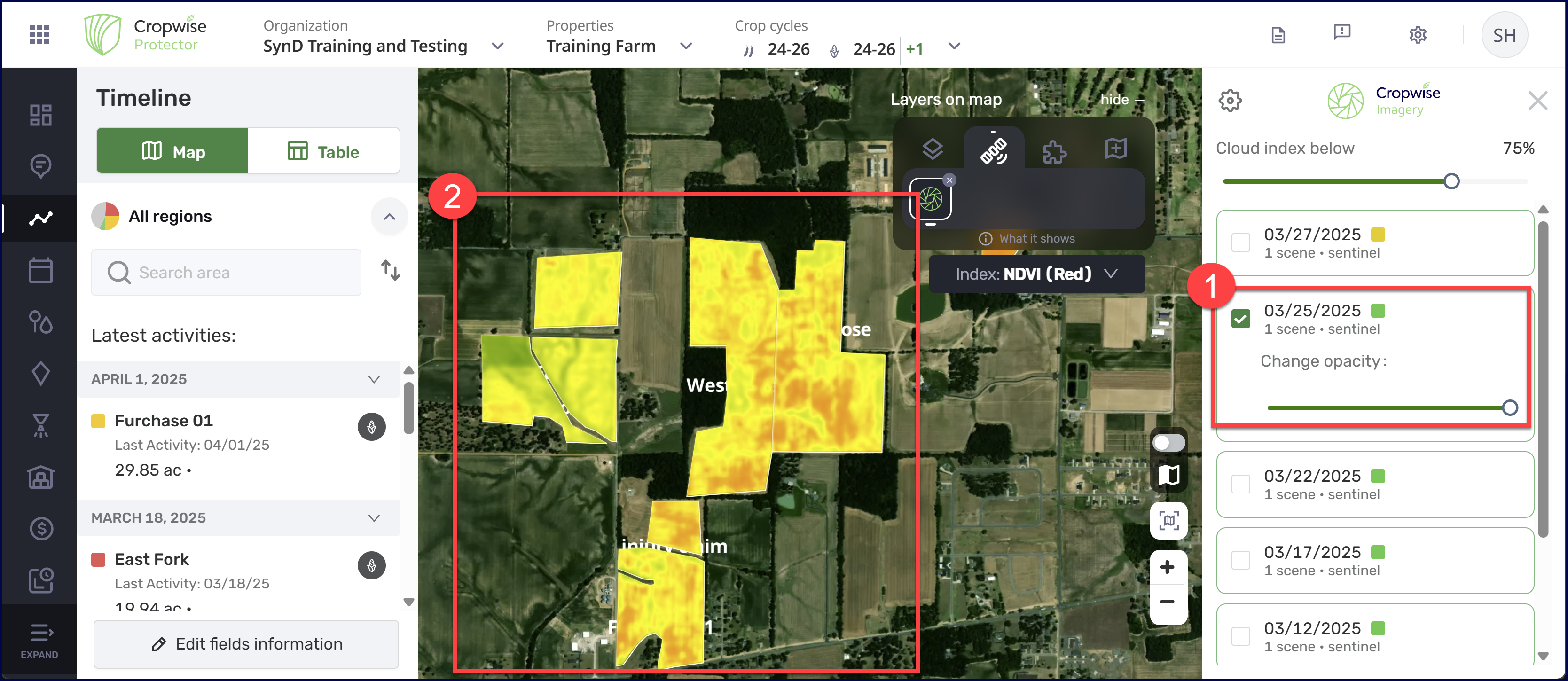The image size is (1568, 681).
Task: Click the sort arrows beside Search area
Action: coord(390,270)
